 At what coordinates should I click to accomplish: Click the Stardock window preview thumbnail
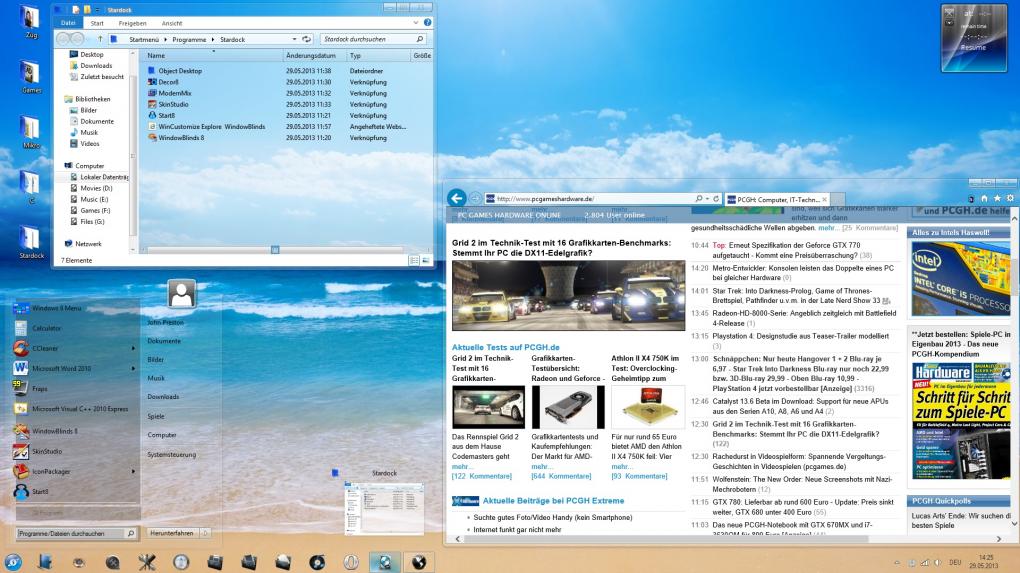pos(384,507)
